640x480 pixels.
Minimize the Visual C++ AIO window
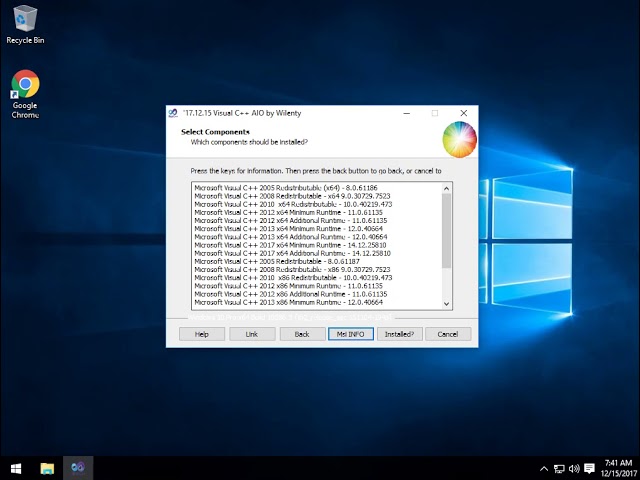coord(407,113)
